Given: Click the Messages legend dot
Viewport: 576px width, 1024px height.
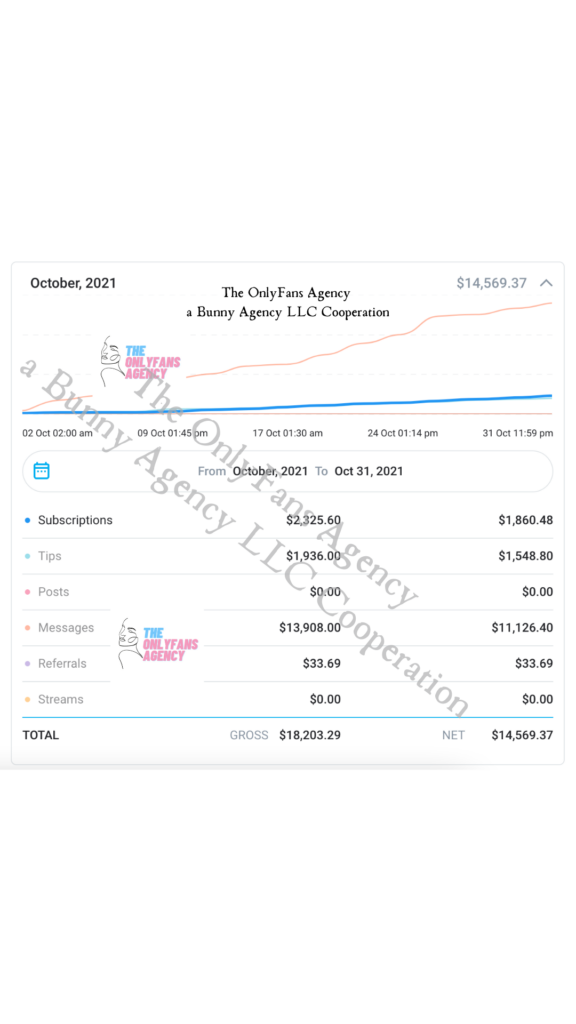Looking at the screenshot, I should (x=27, y=628).
